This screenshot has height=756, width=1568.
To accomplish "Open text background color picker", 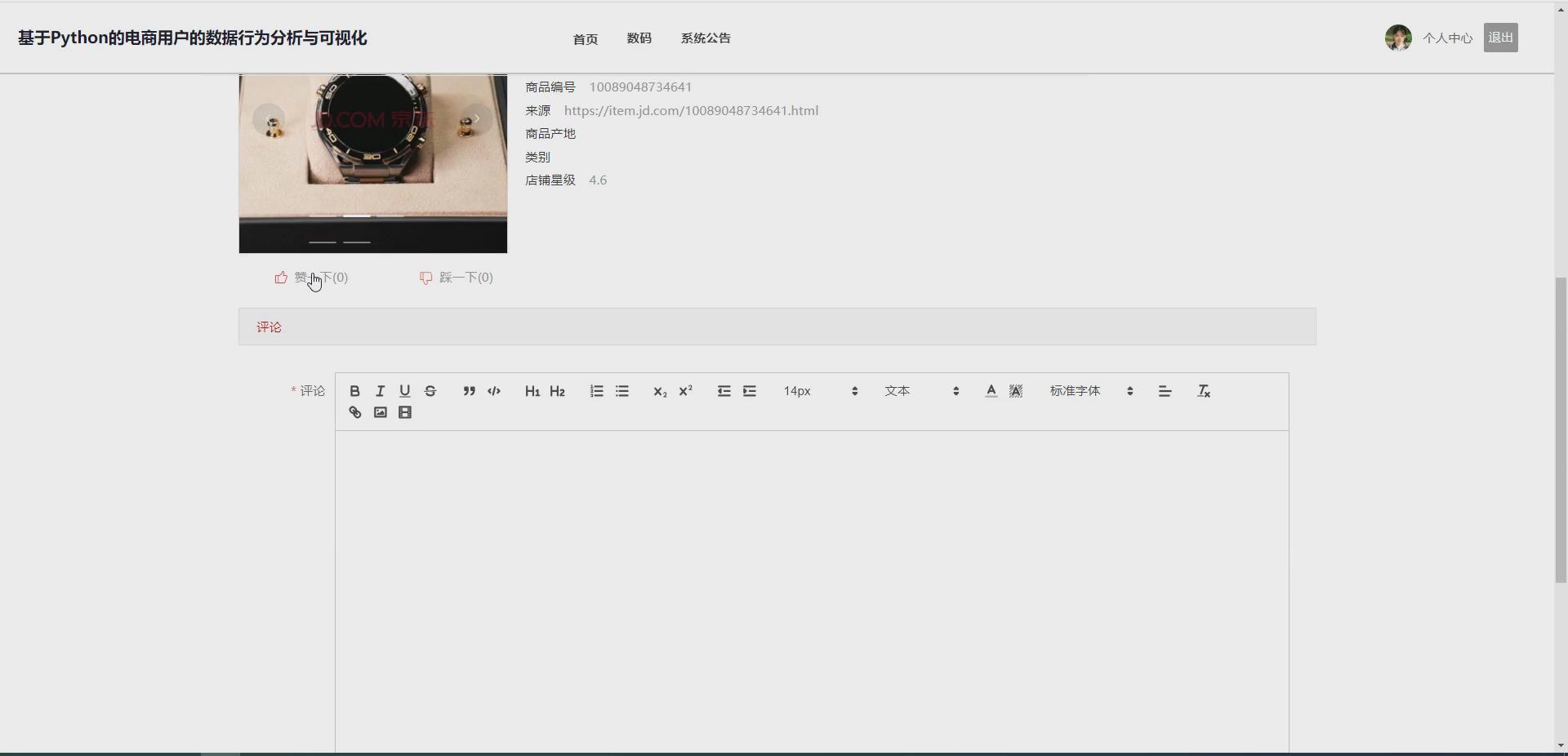I will tap(1016, 391).
